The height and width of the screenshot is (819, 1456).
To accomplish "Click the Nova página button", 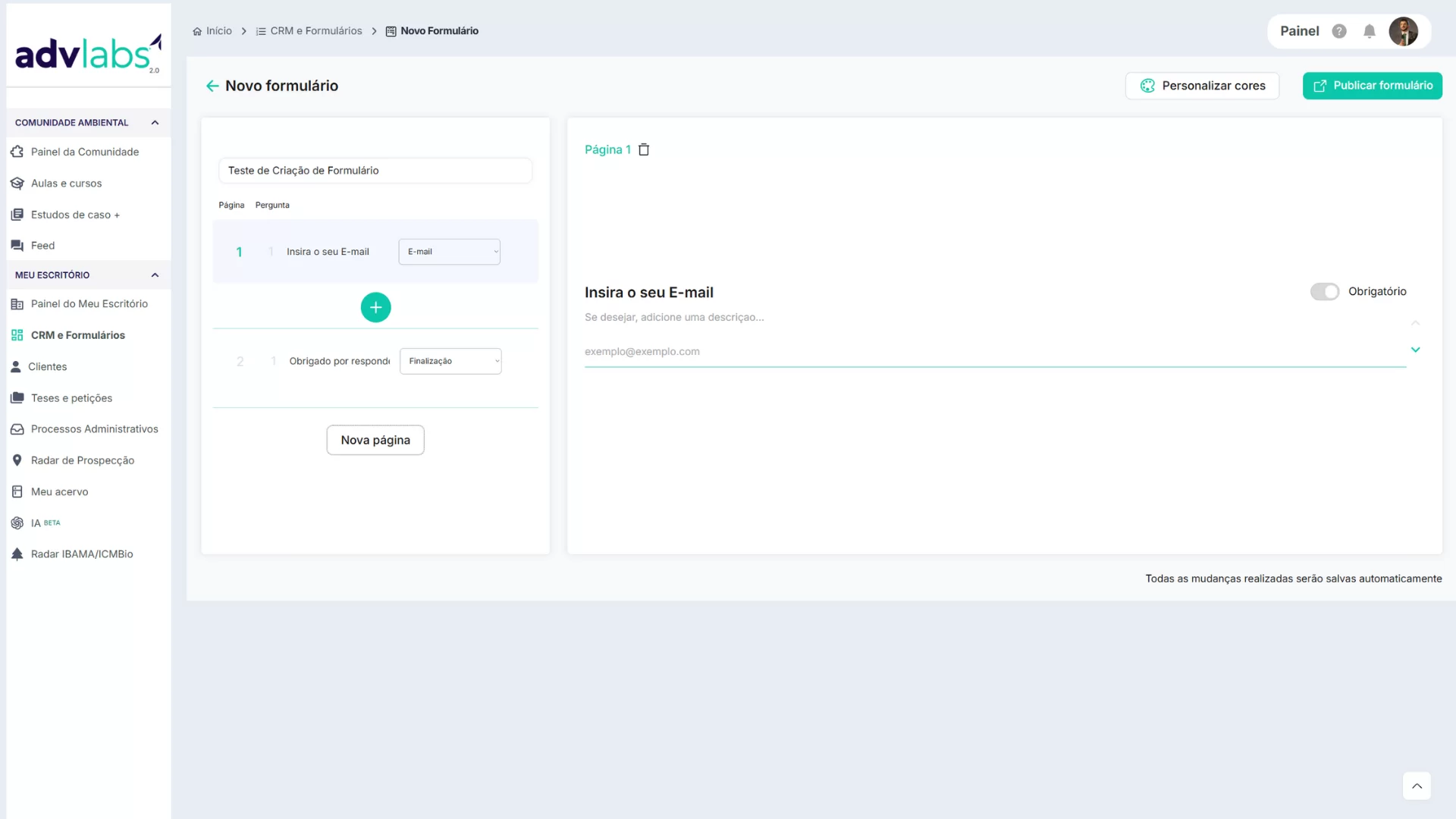I will (x=375, y=440).
